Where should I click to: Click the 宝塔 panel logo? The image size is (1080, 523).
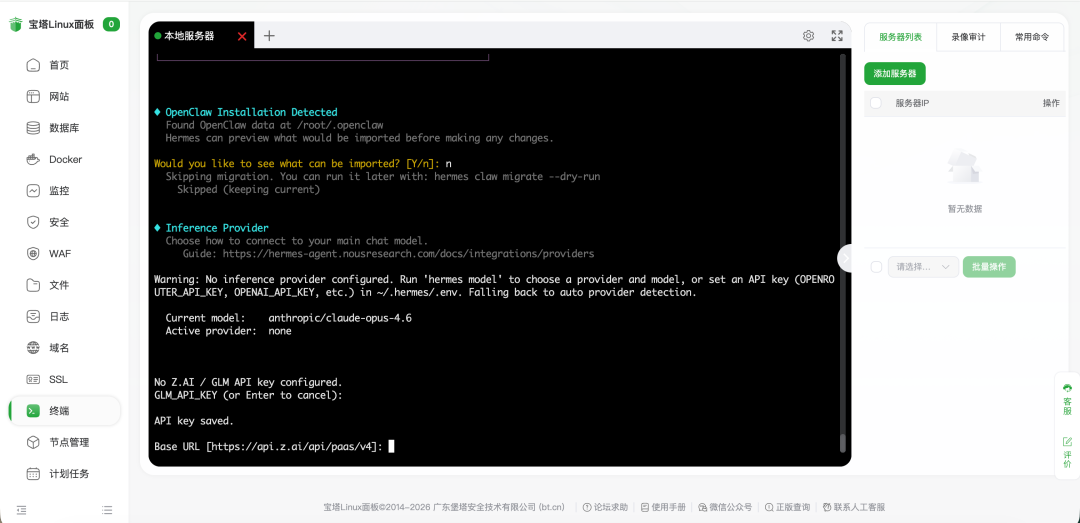[15, 25]
